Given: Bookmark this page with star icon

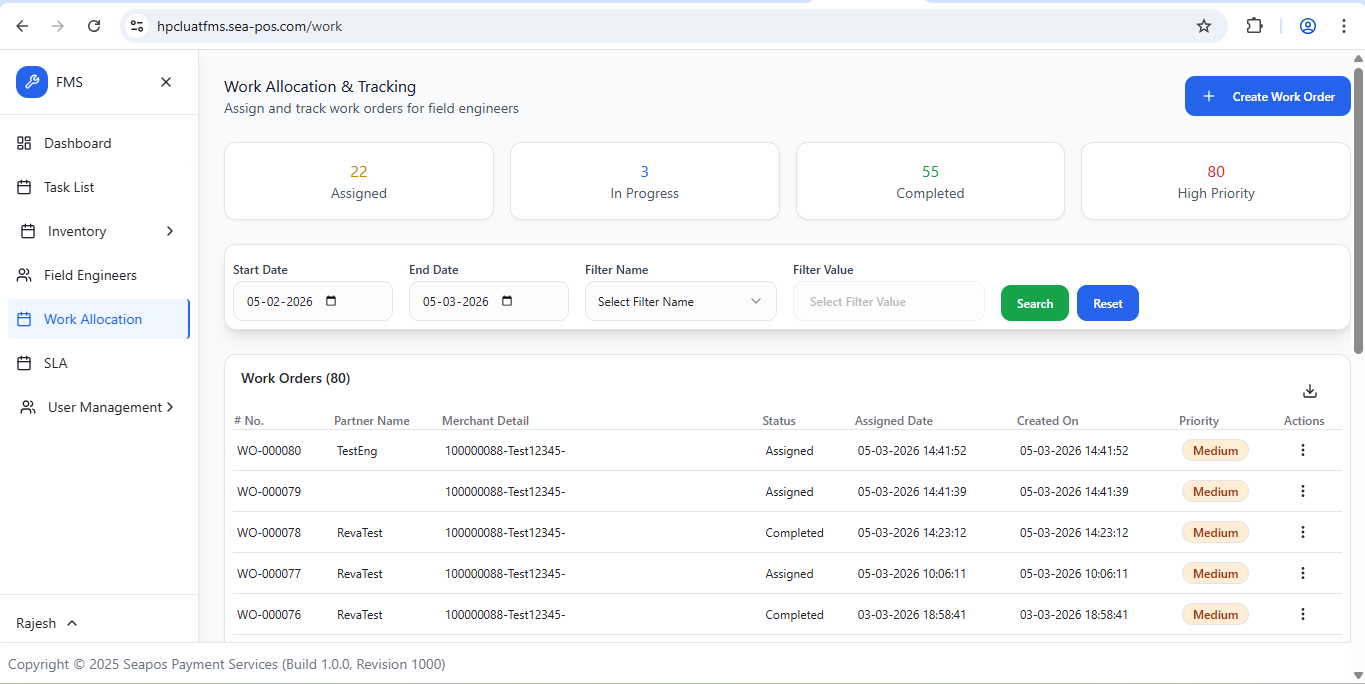Looking at the screenshot, I should 1204,26.
